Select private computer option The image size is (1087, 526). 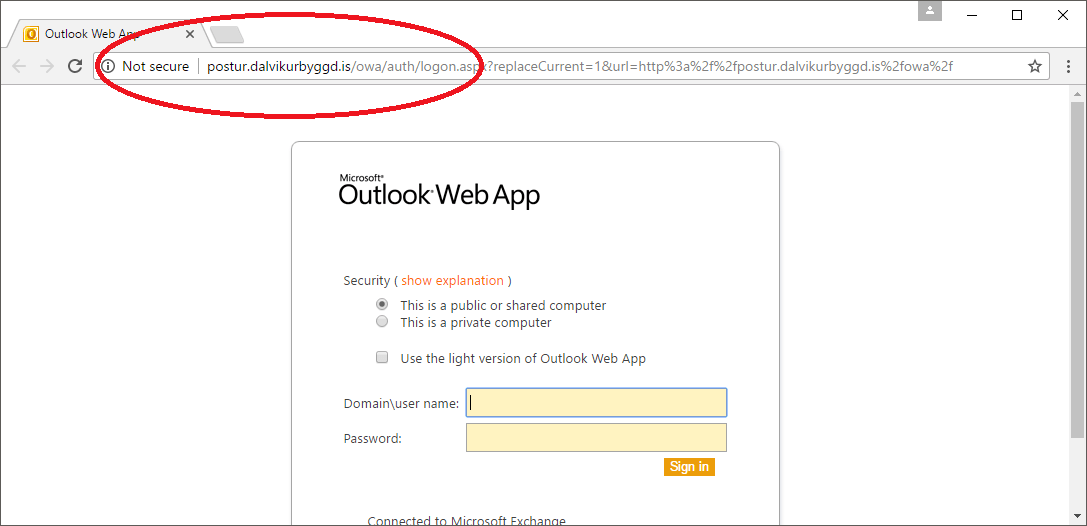(381, 322)
